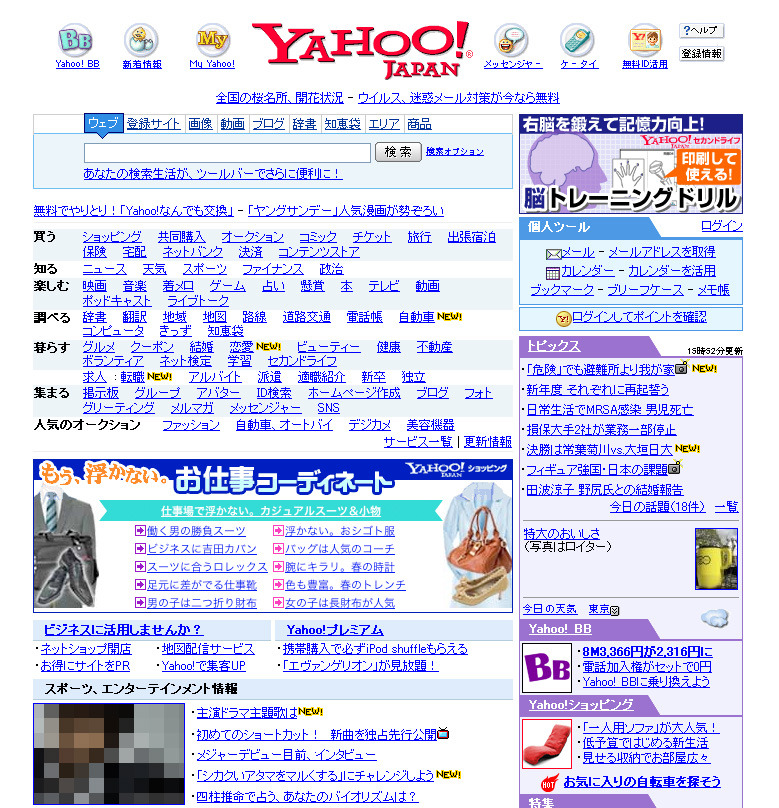Click the HOT flame icon

(550, 783)
